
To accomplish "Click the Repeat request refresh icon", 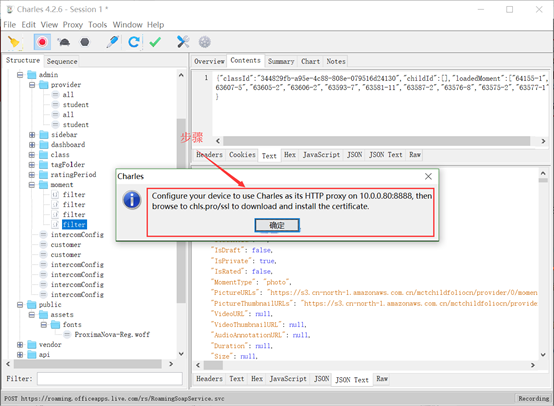I will (x=134, y=42).
